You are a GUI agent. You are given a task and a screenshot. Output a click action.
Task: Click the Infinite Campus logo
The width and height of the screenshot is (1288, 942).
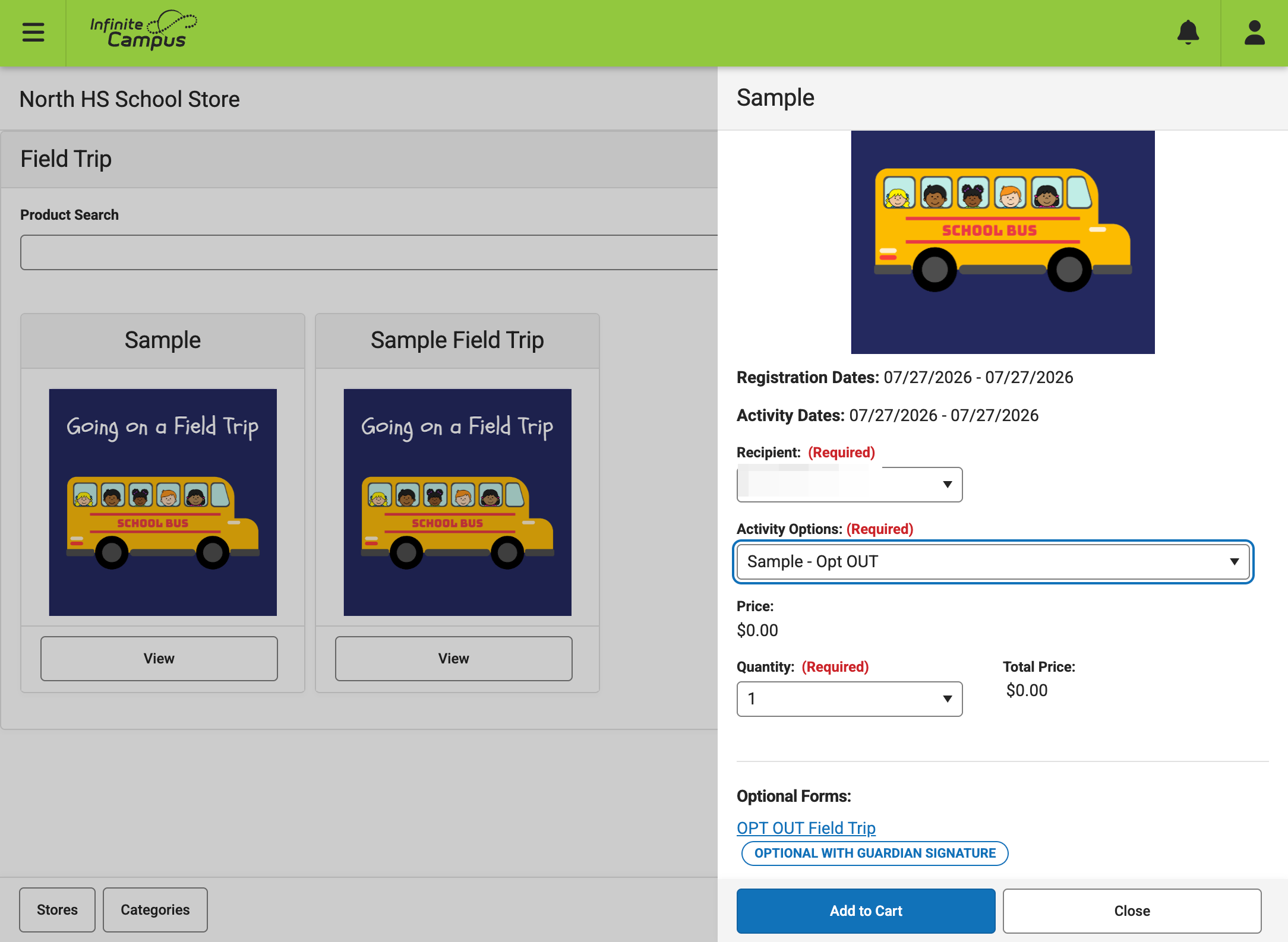143,30
